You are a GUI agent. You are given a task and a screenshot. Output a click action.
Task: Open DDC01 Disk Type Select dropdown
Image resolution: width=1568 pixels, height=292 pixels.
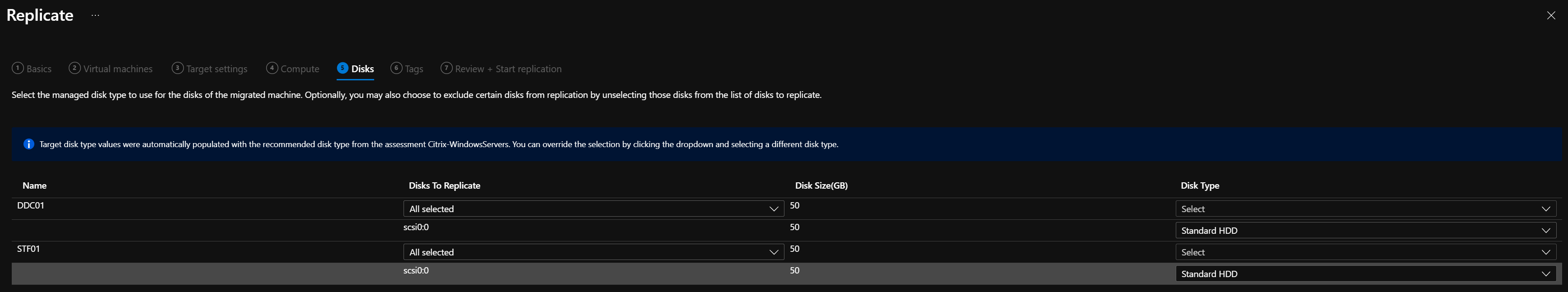1365,209
